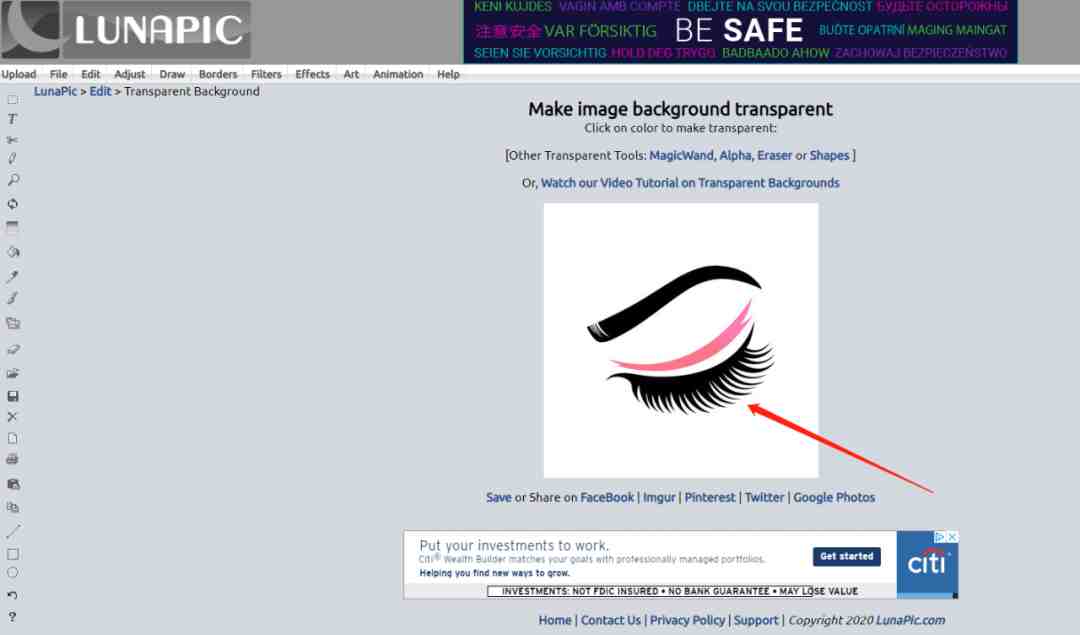This screenshot has width=1080, height=635.
Task: Open the Alpha tool link
Action: click(735, 156)
